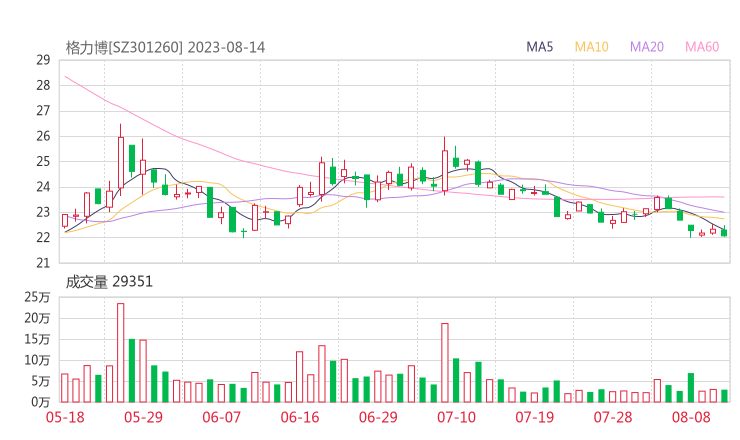The width and height of the screenshot is (740, 440).
Task: Click the 0万 volume axis label
Action: [40, 402]
